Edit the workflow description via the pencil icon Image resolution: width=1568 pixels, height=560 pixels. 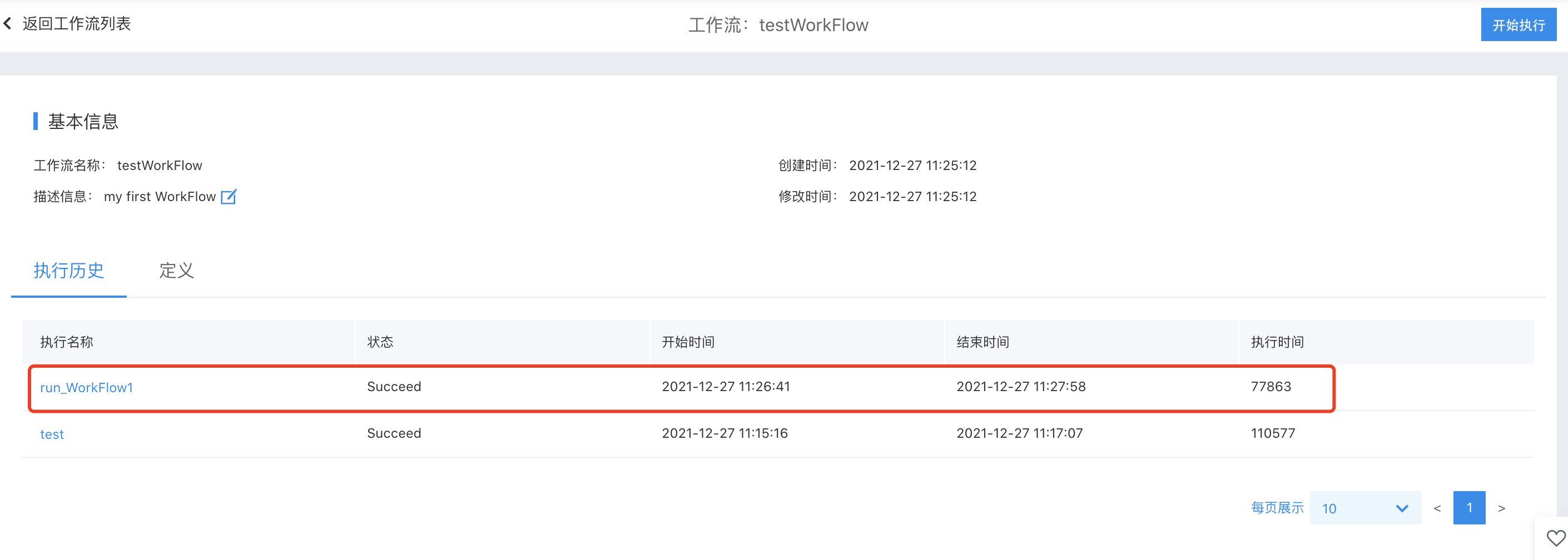pyautogui.click(x=229, y=197)
